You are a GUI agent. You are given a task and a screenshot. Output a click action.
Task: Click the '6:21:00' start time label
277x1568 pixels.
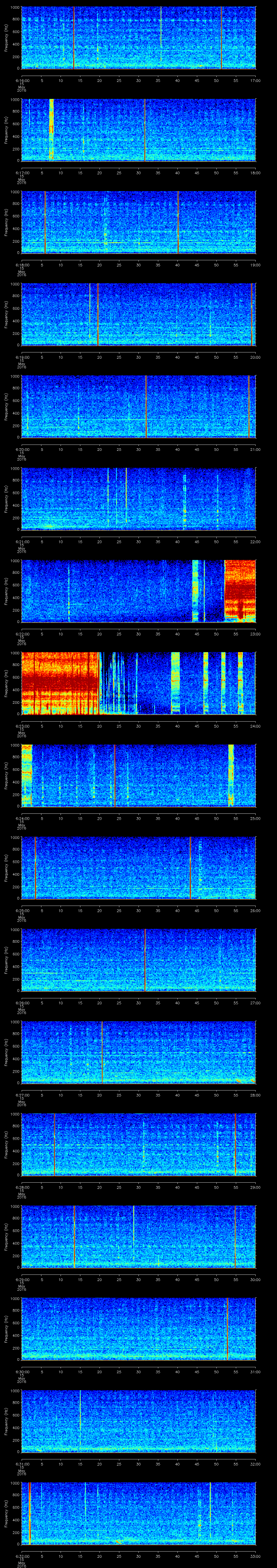[x=22, y=542]
